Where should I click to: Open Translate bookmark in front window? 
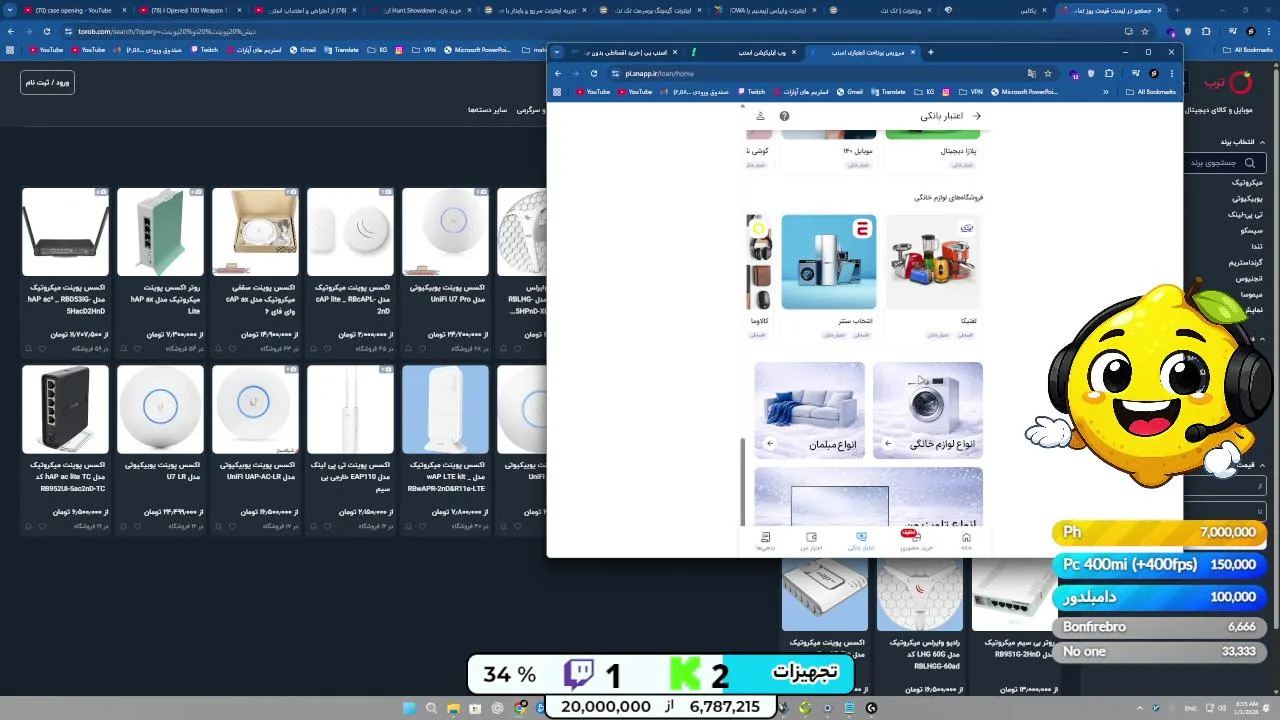(x=888, y=92)
